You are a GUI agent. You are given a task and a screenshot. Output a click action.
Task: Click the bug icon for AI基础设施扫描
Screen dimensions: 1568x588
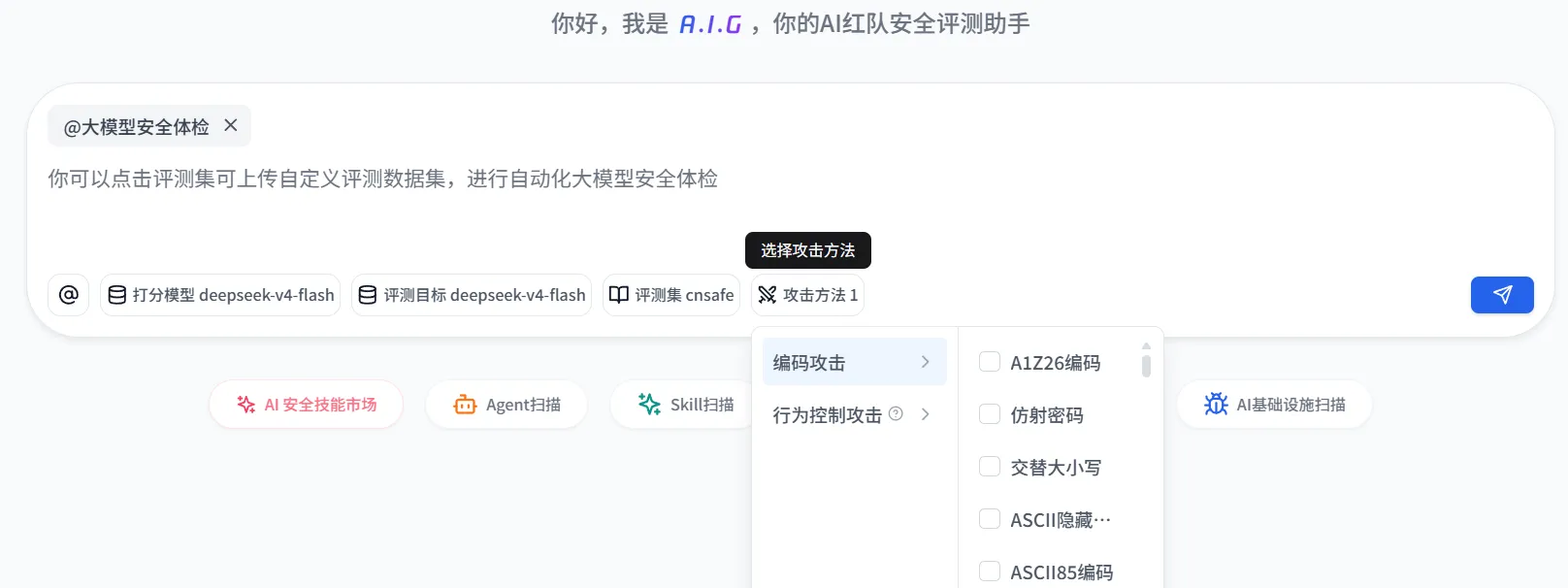pyautogui.click(x=1216, y=404)
